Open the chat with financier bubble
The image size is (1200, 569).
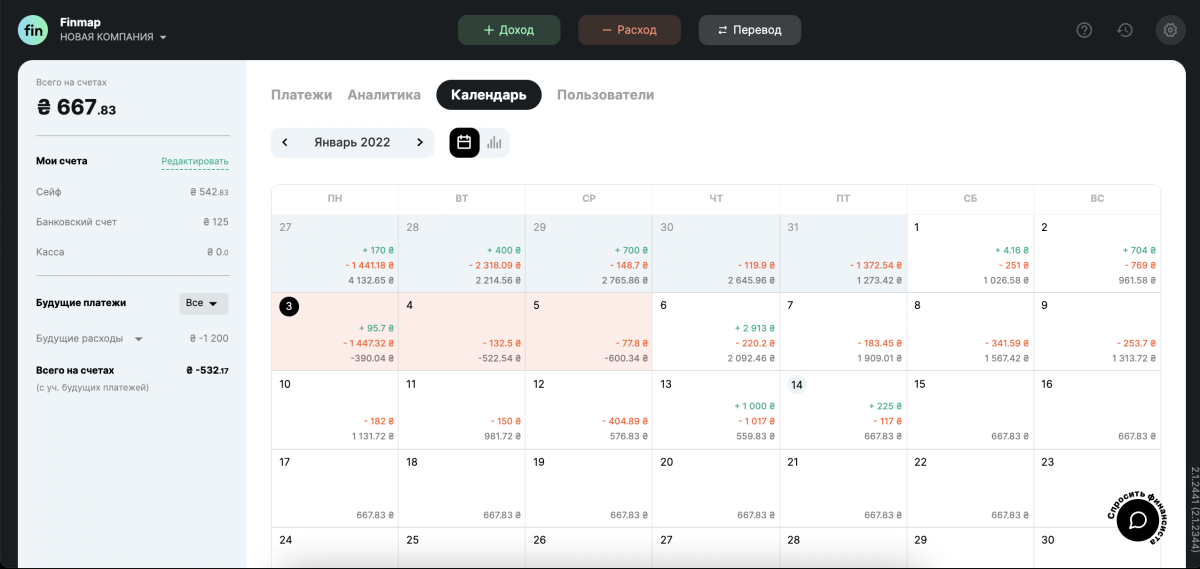click(1137, 520)
